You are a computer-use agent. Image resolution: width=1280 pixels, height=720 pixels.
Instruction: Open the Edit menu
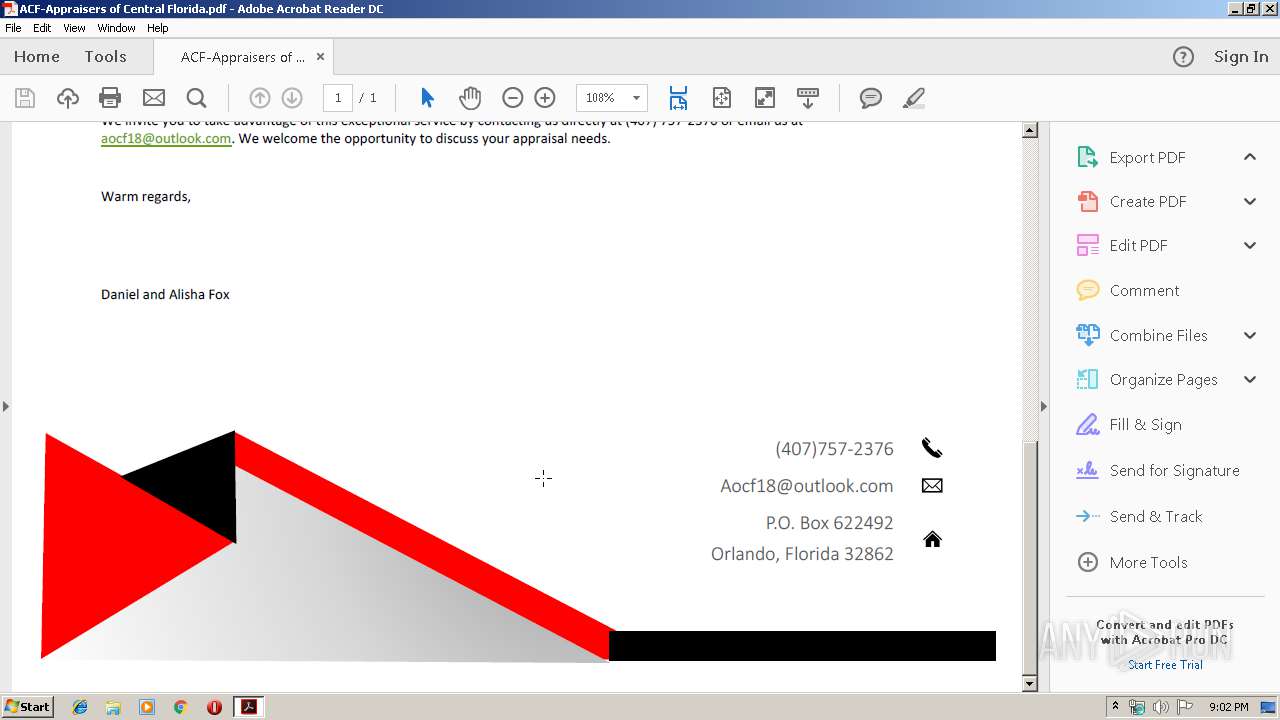[42, 28]
